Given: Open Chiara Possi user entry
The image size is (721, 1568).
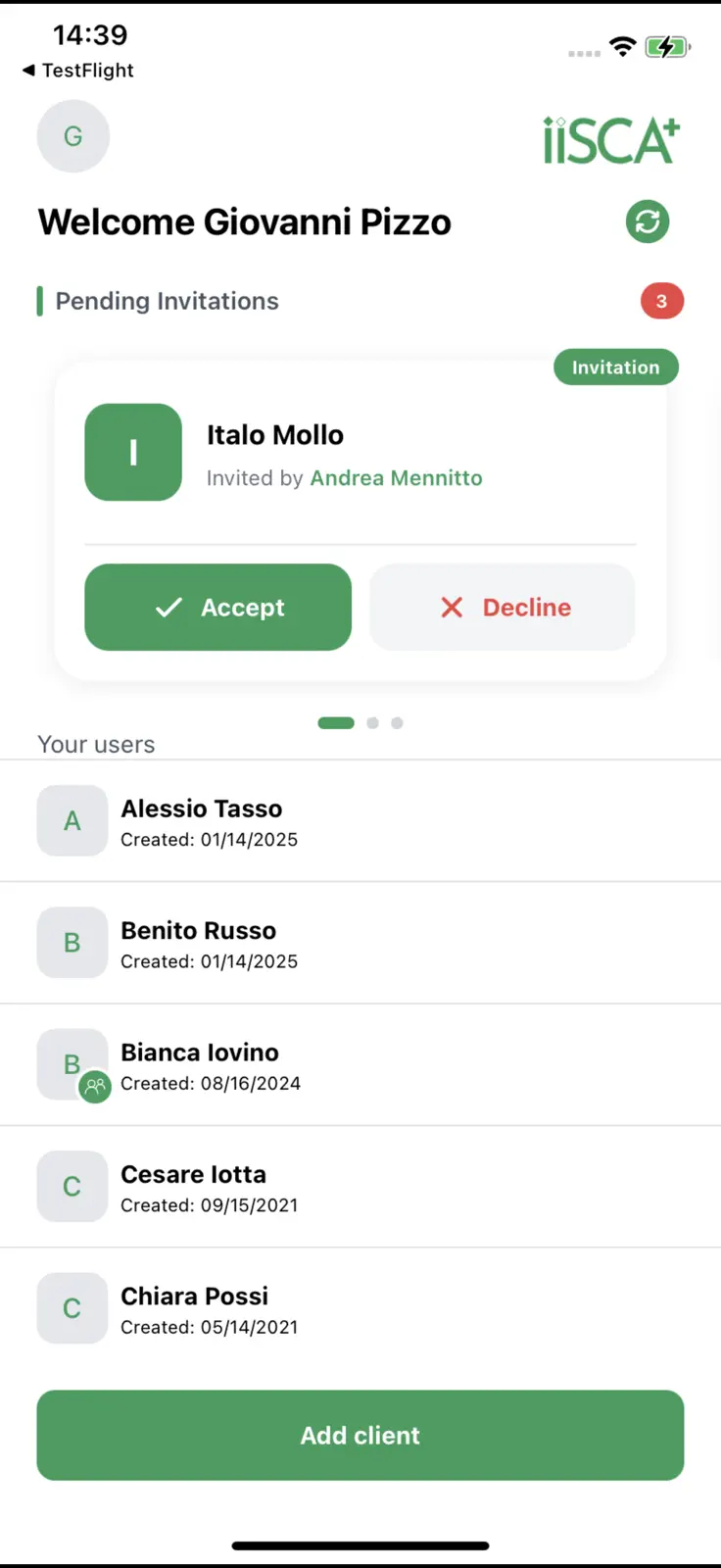Looking at the screenshot, I should coord(360,1309).
